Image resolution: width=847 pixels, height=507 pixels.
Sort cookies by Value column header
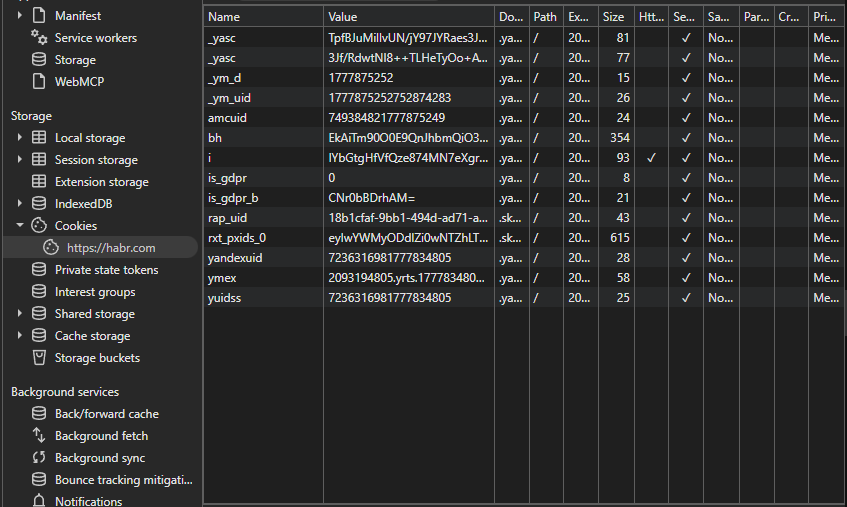tap(409, 17)
